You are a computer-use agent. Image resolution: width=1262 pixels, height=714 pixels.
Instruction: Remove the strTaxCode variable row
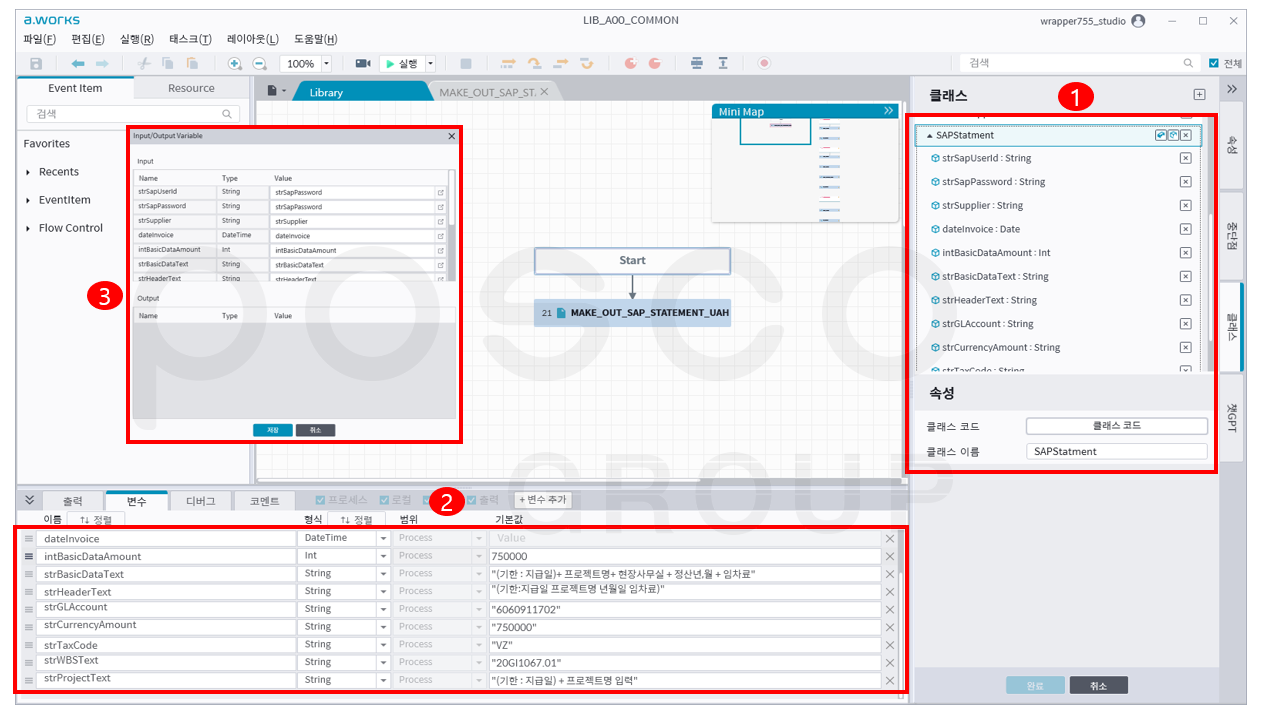(x=889, y=645)
